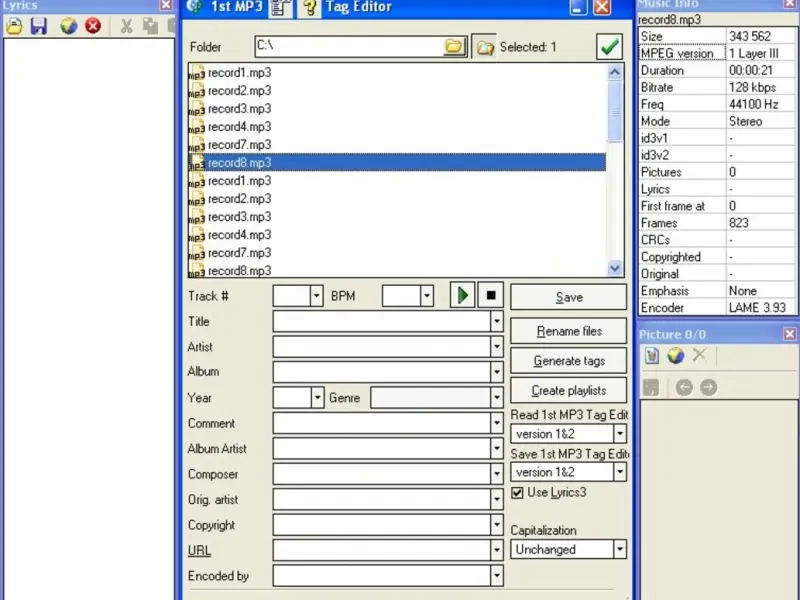Expand Genre dropdown
This screenshot has height=600, width=800.
click(496, 397)
